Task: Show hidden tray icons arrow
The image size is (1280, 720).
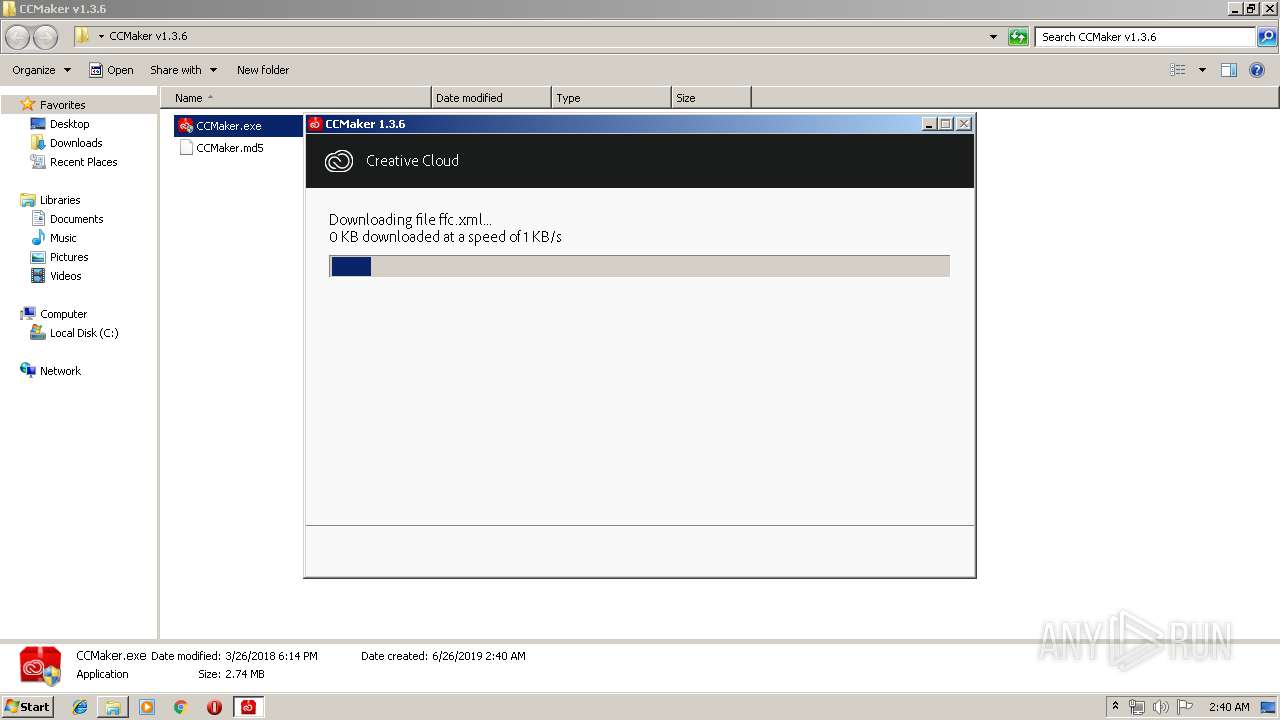Action: tap(1116, 707)
